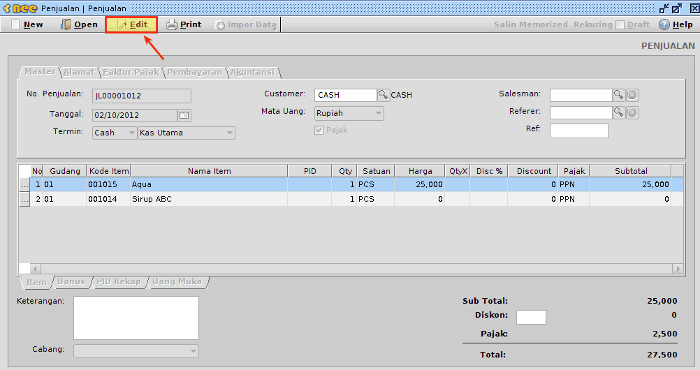
Task: Open the Help menu
Action: click(676, 25)
